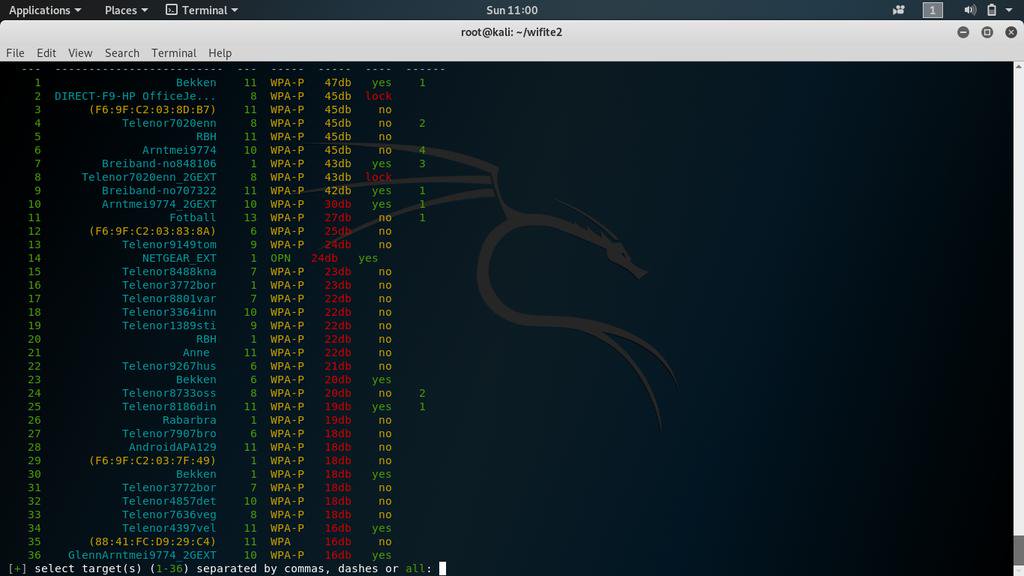Click the network name AndroidAPA129

pos(172,447)
